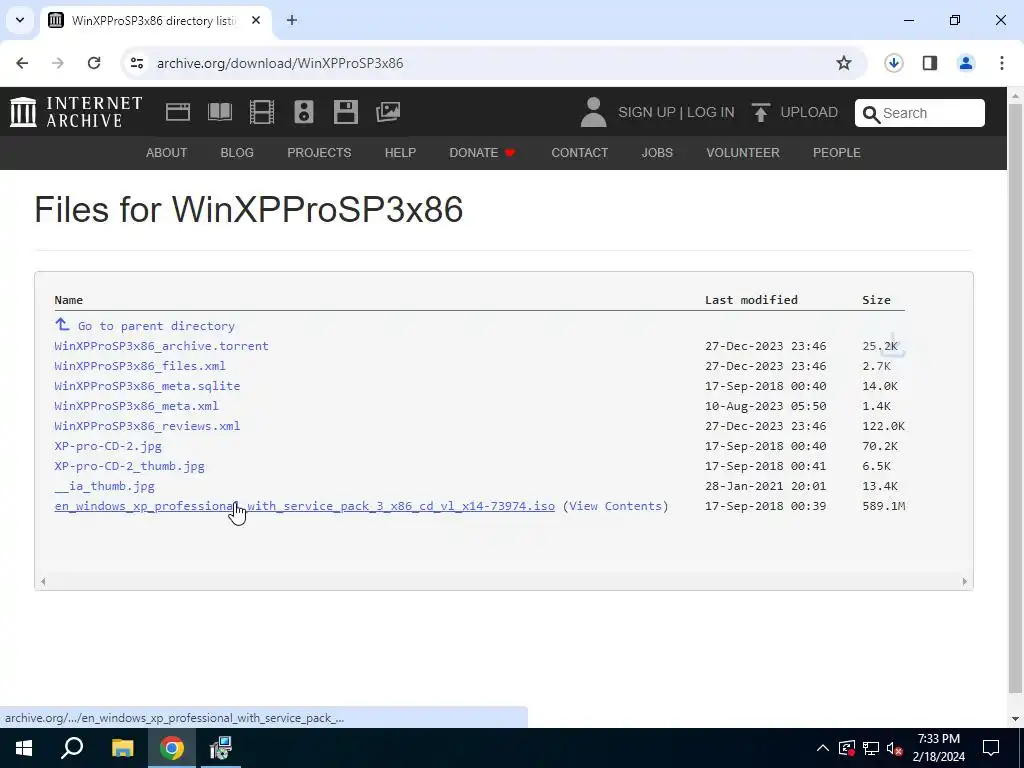Open the Chrome three-dot menu
This screenshot has height=768, width=1024.
pos(1002,63)
